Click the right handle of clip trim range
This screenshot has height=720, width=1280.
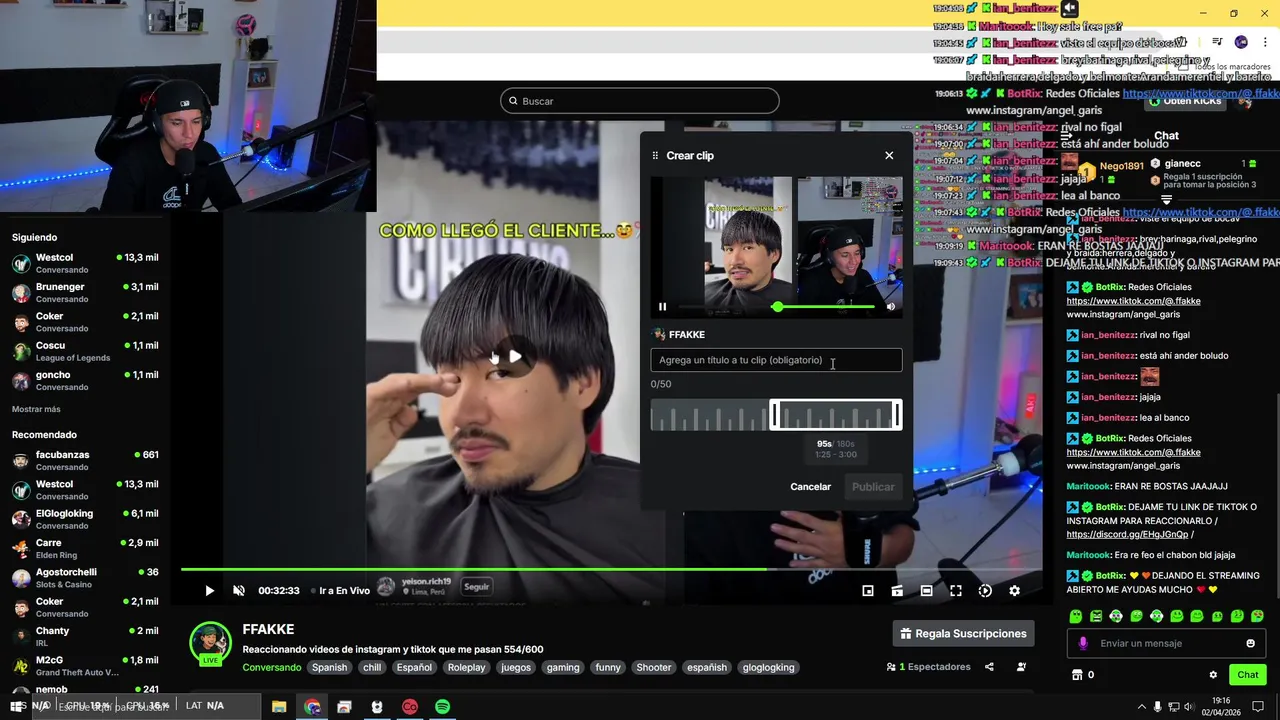point(897,415)
